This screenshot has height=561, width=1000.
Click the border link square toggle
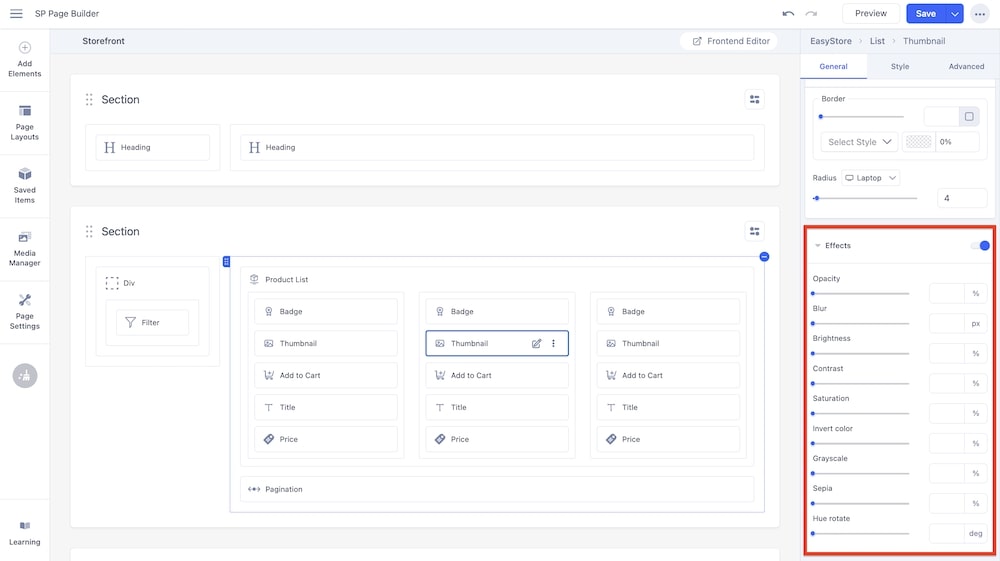(969, 117)
